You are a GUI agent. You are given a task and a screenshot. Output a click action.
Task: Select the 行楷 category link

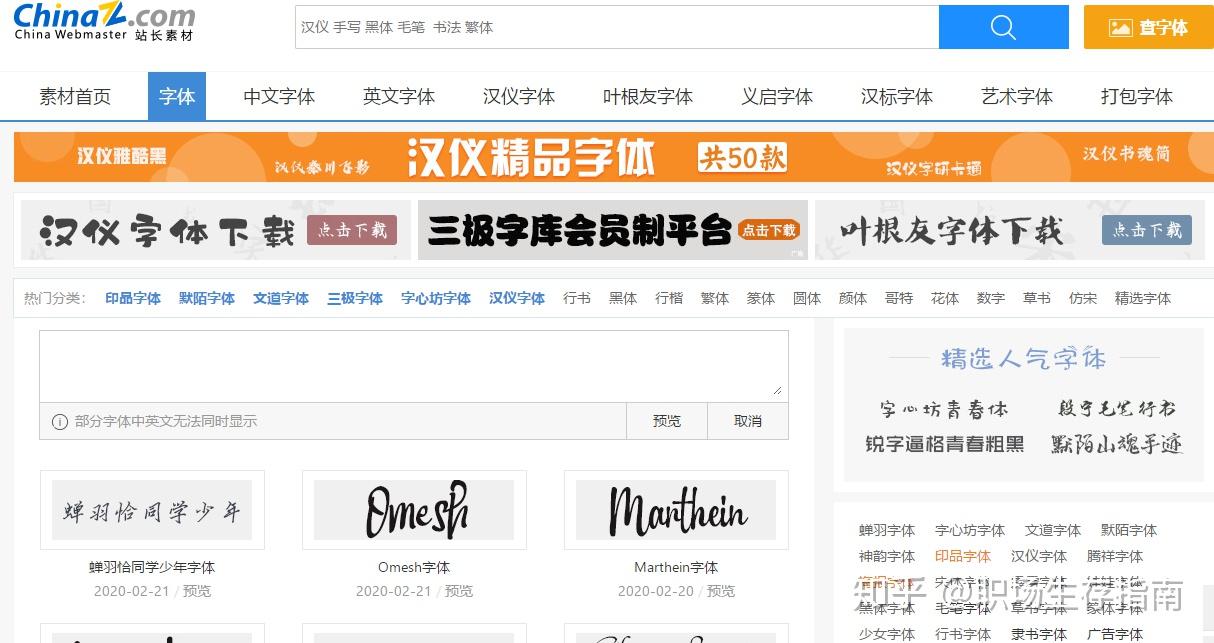pyautogui.click(x=669, y=298)
